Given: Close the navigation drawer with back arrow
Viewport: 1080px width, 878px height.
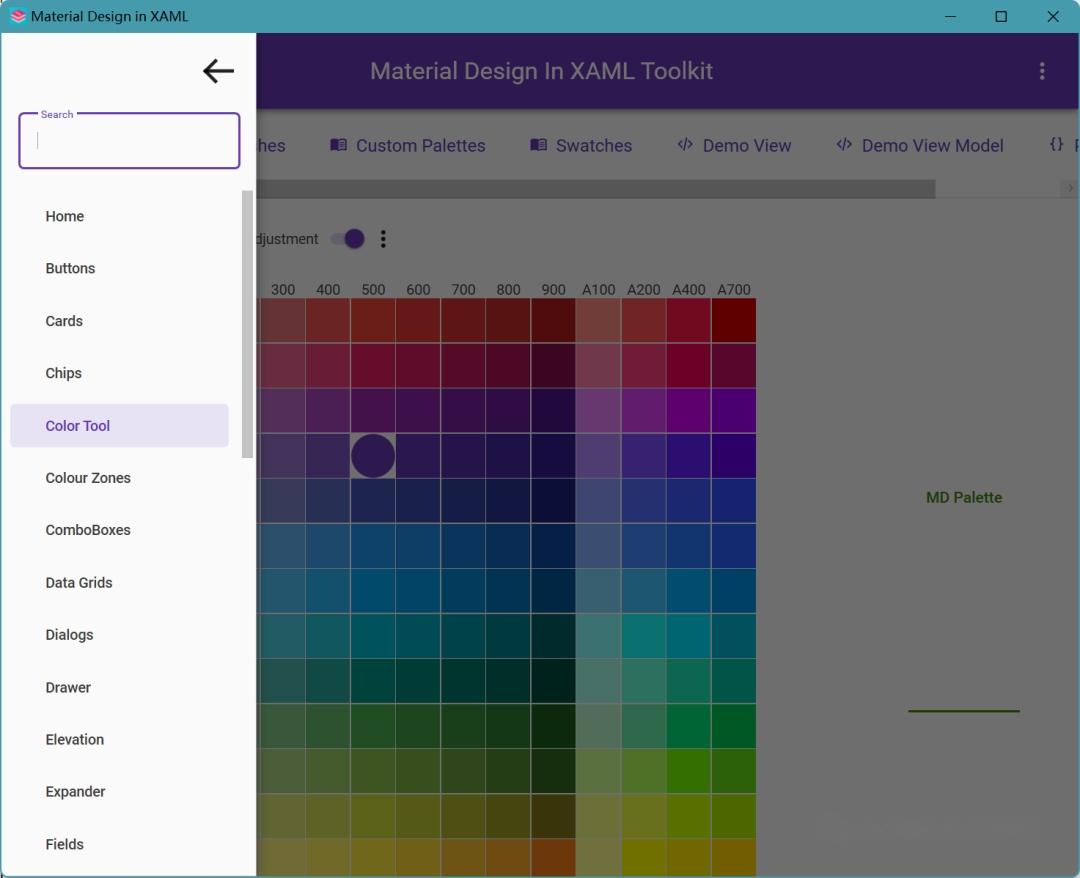Looking at the screenshot, I should (x=218, y=71).
